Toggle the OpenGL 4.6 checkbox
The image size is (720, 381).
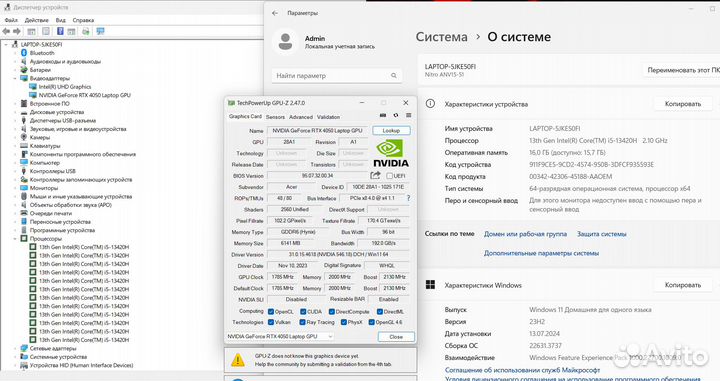coord(371,322)
